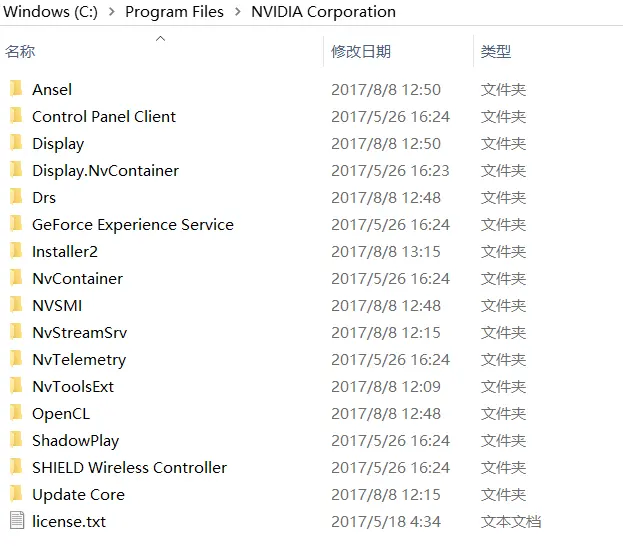Click NvToolsExt date 2017/8/8 12:09
The width and height of the screenshot is (623, 546).
(x=386, y=387)
